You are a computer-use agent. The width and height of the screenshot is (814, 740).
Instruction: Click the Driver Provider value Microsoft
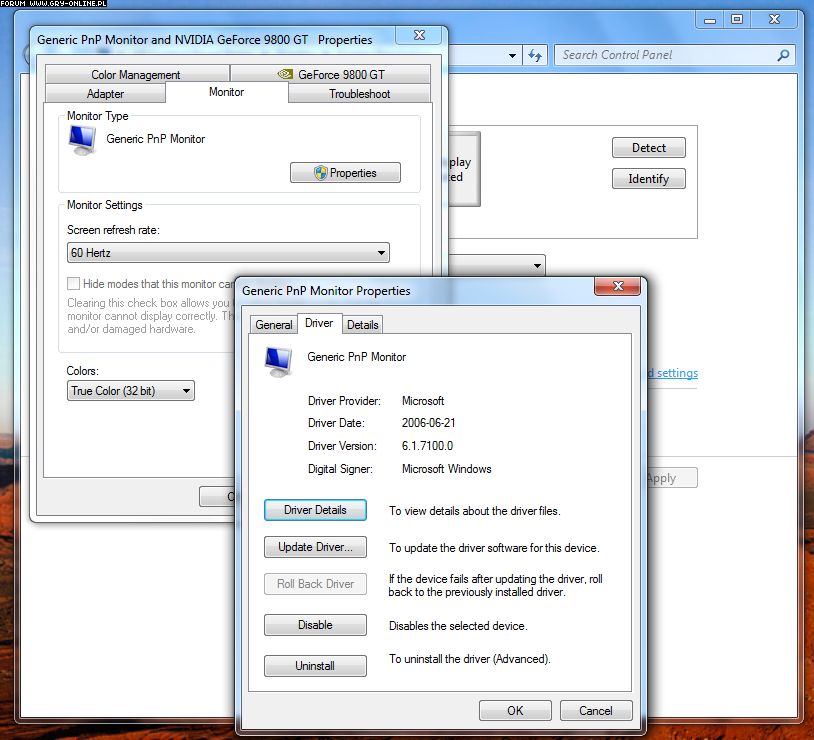423,401
